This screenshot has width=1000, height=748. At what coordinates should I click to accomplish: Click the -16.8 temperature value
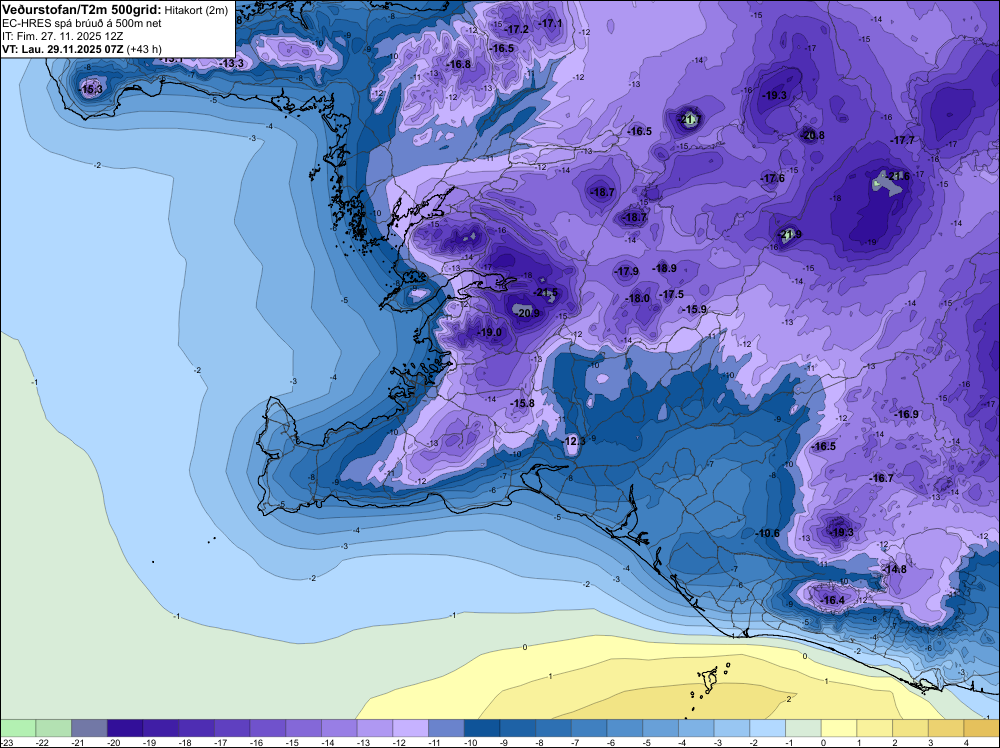pos(459,64)
